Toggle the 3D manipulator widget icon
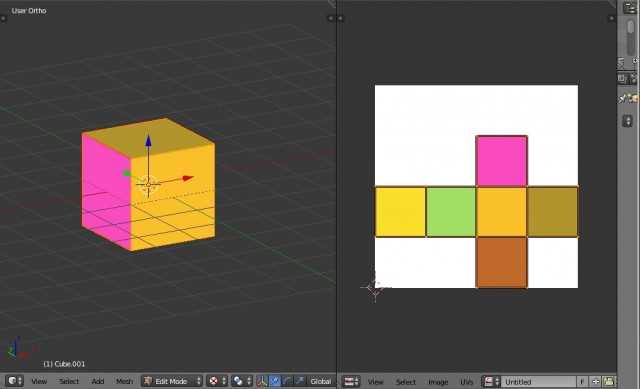Image resolution: width=640 pixels, height=389 pixels. coord(262,381)
